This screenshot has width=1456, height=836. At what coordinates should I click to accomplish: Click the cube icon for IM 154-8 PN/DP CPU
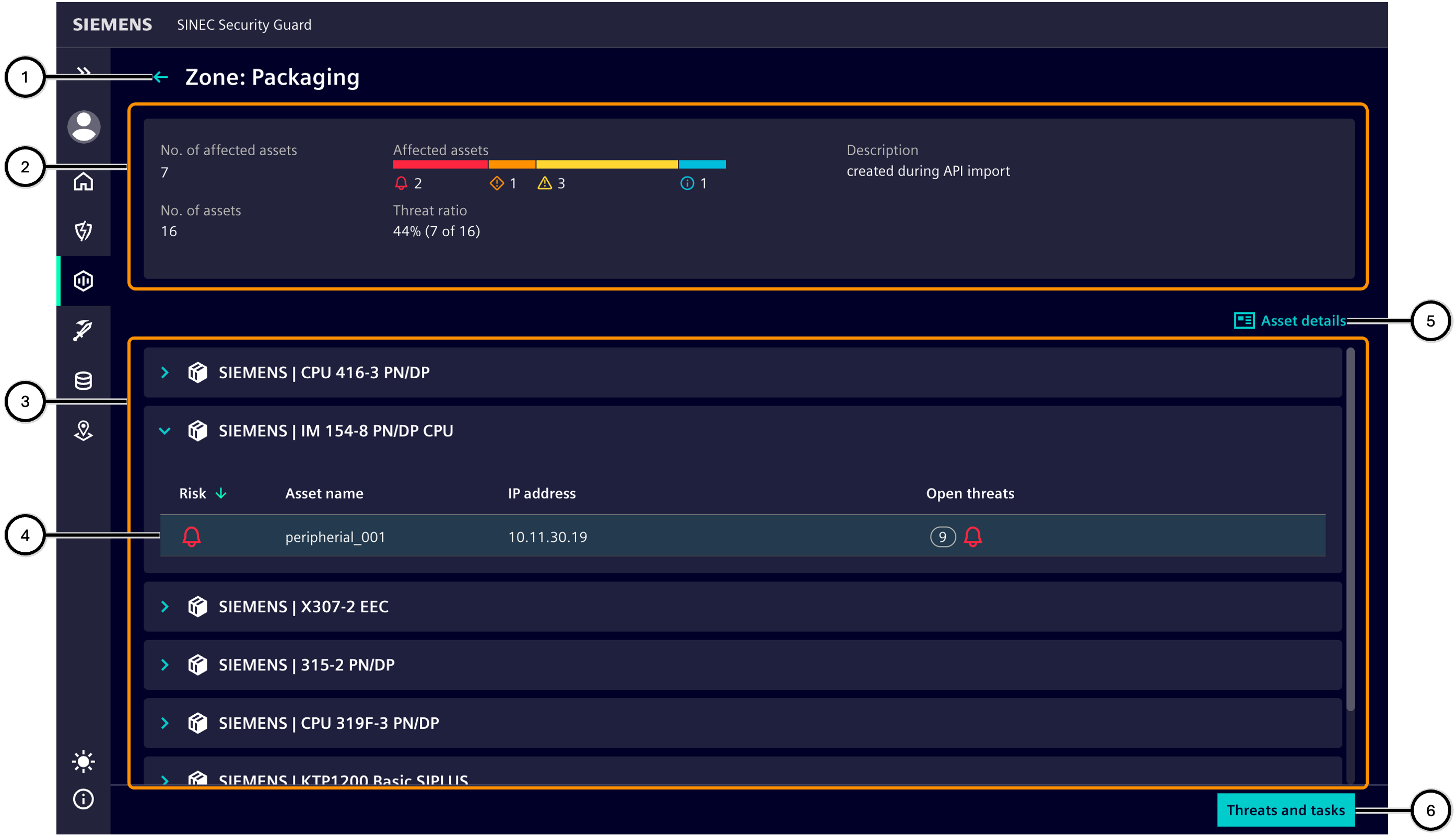tap(198, 431)
